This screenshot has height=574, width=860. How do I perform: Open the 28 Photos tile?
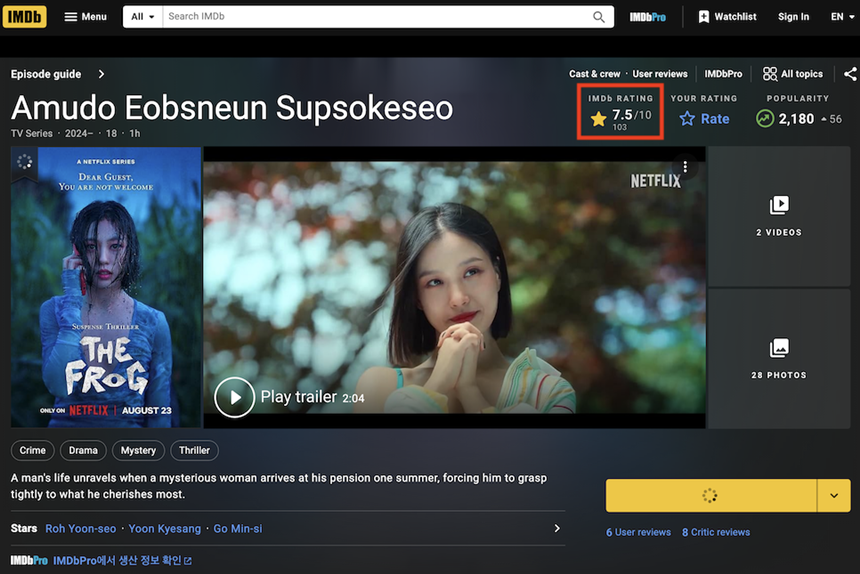[779, 359]
